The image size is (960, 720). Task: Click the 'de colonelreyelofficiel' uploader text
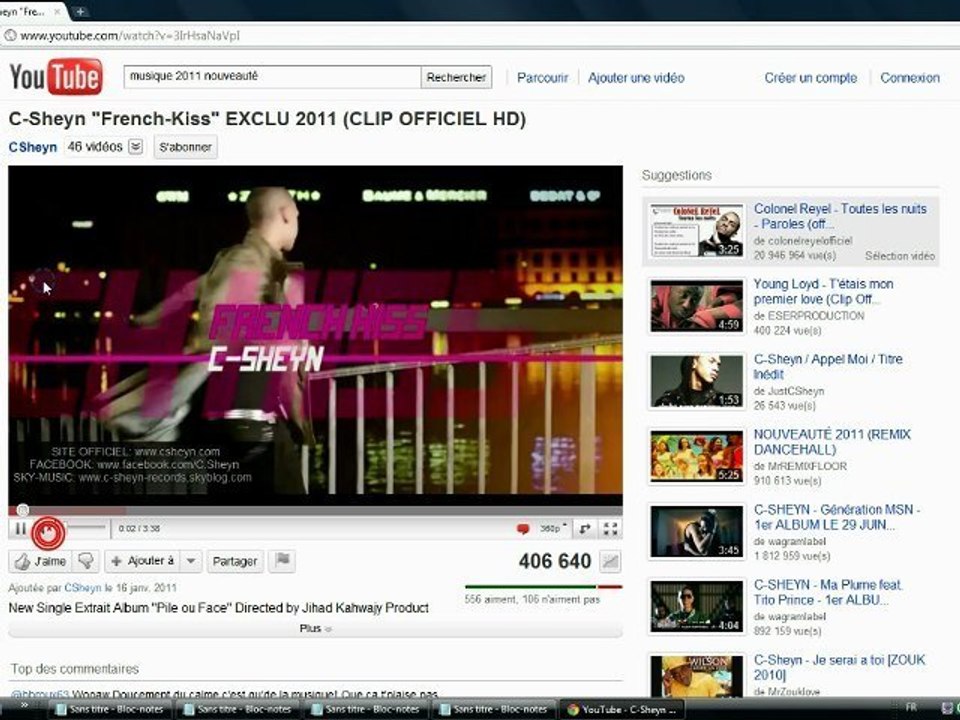click(x=803, y=241)
